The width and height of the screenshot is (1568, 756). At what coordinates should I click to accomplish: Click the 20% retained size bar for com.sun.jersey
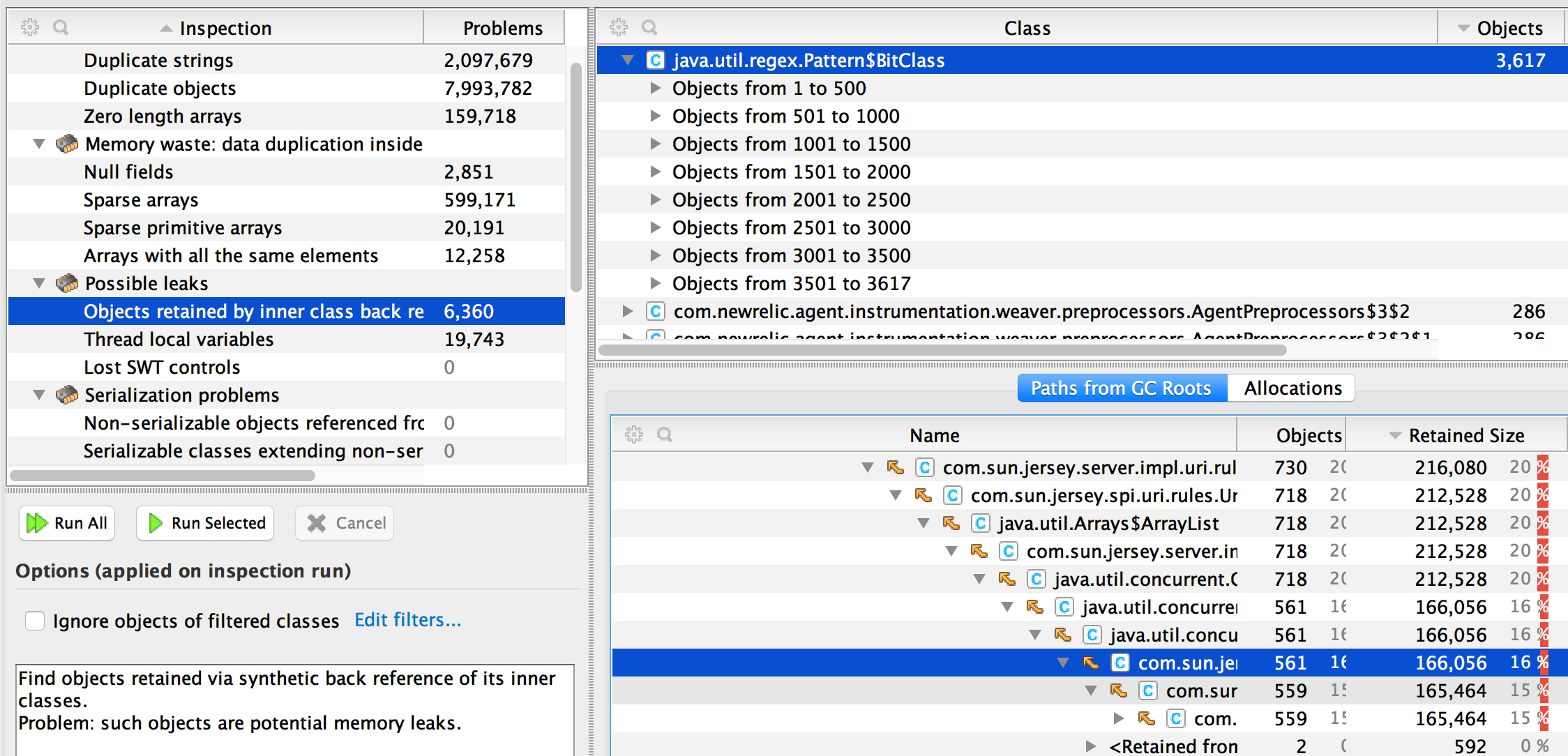pyautogui.click(x=1544, y=467)
